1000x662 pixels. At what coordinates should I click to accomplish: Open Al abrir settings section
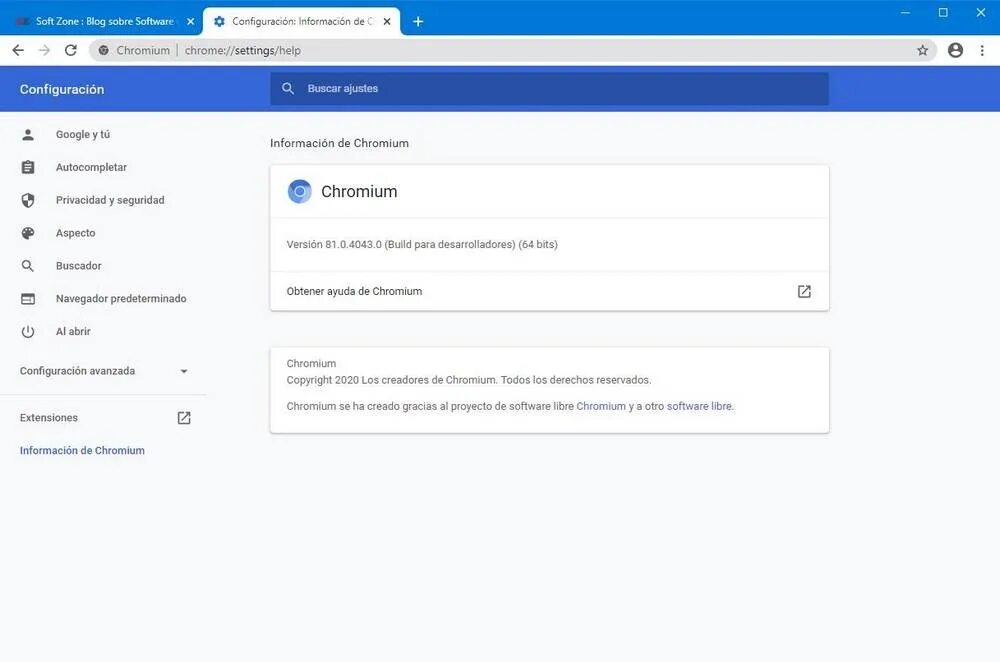point(73,332)
